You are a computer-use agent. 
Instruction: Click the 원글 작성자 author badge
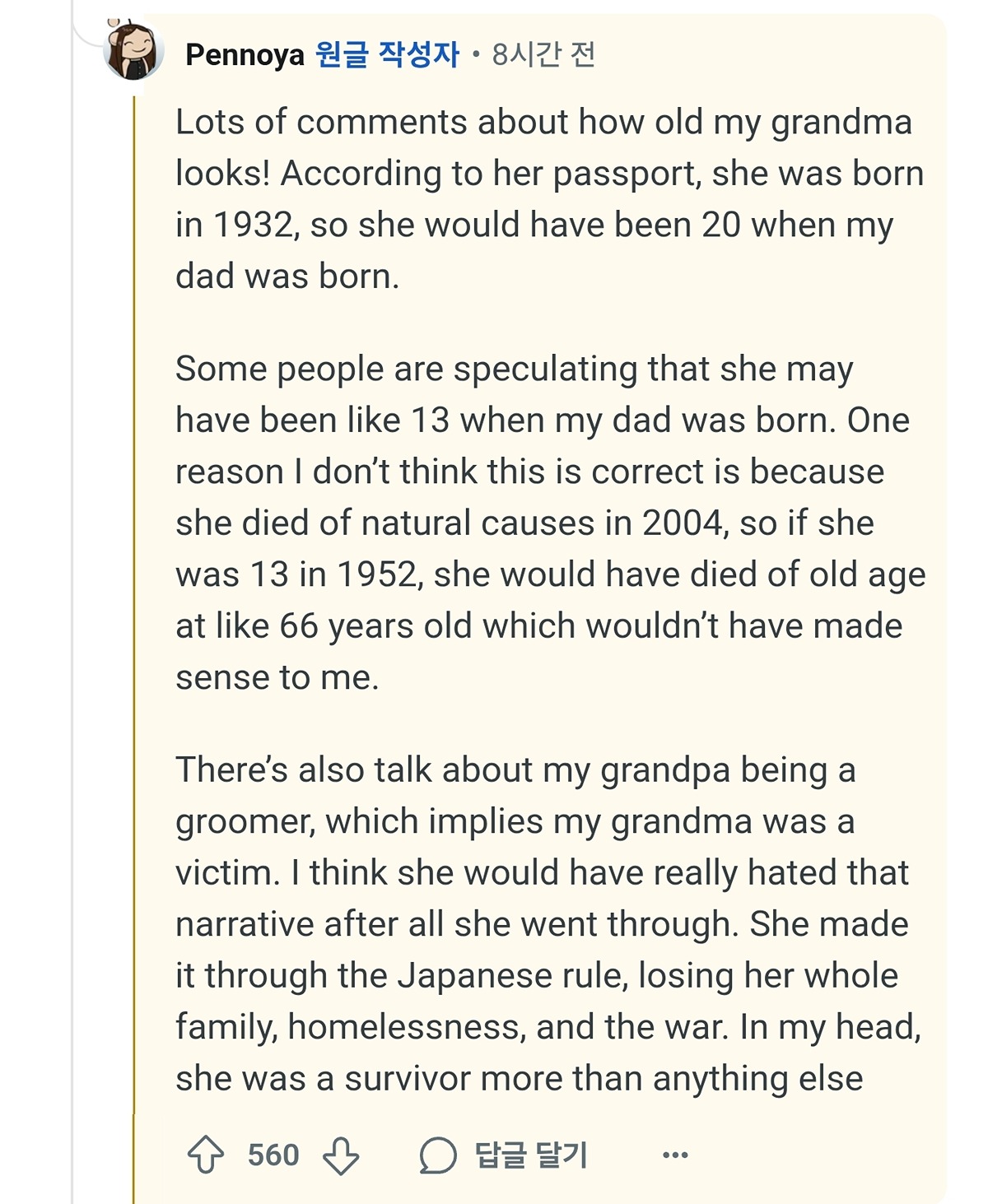[x=387, y=55]
